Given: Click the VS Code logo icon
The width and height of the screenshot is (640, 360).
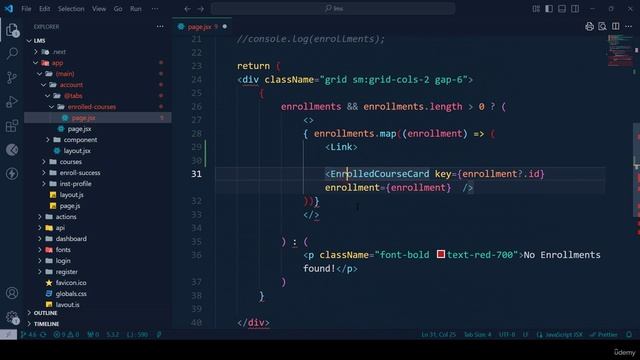Looking at the screenshot, I should coord(9,9).
